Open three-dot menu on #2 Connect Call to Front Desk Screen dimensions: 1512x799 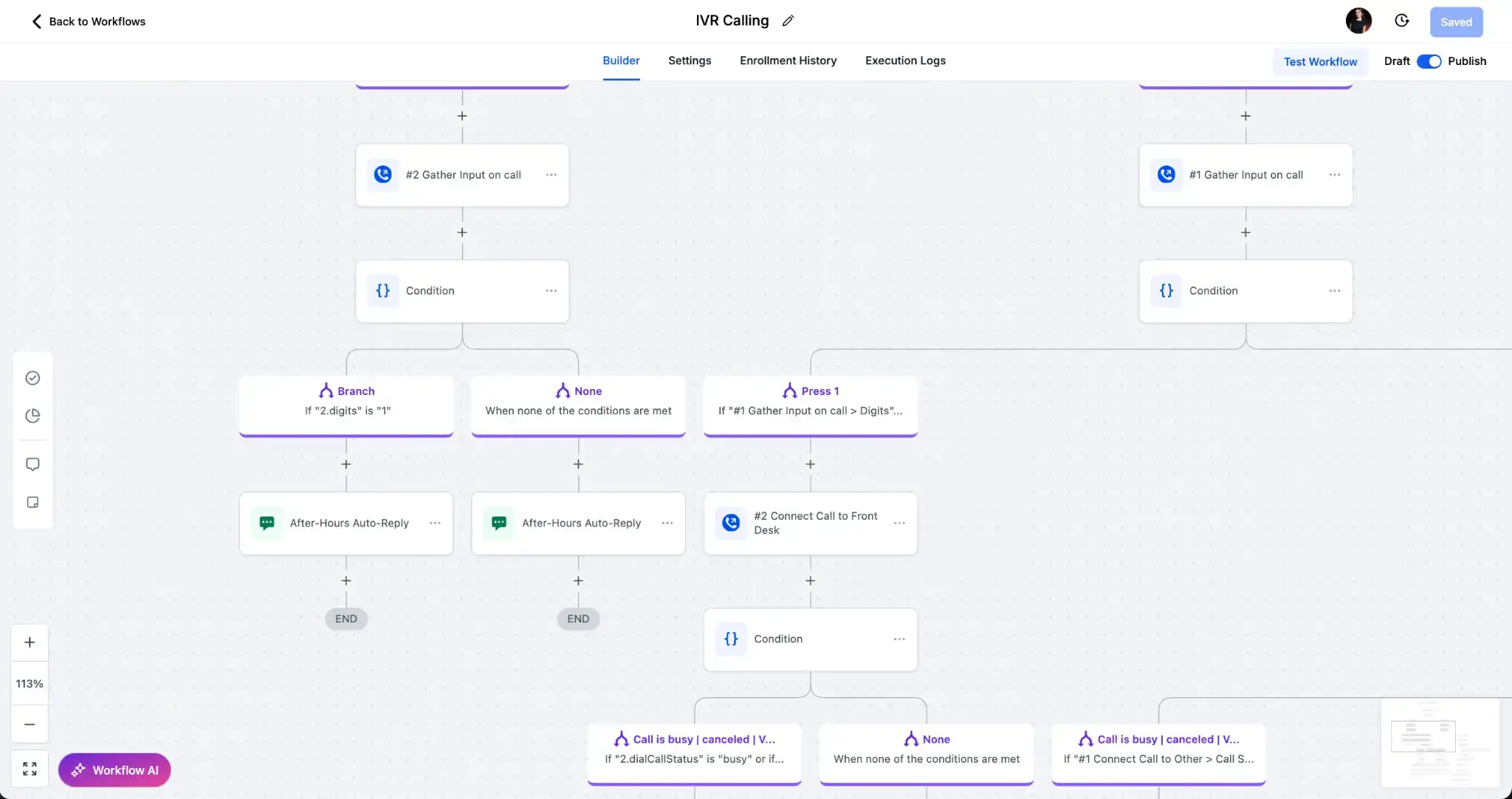(x=899, y=523)
